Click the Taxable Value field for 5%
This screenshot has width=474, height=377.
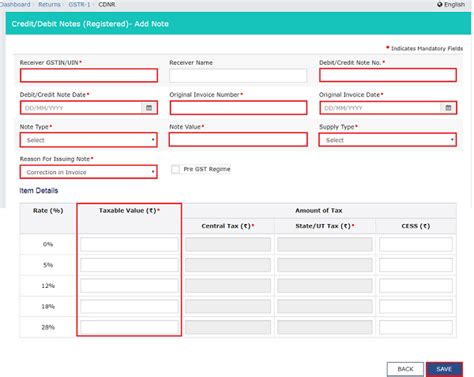pyautogui.click(x=129, y=265)
